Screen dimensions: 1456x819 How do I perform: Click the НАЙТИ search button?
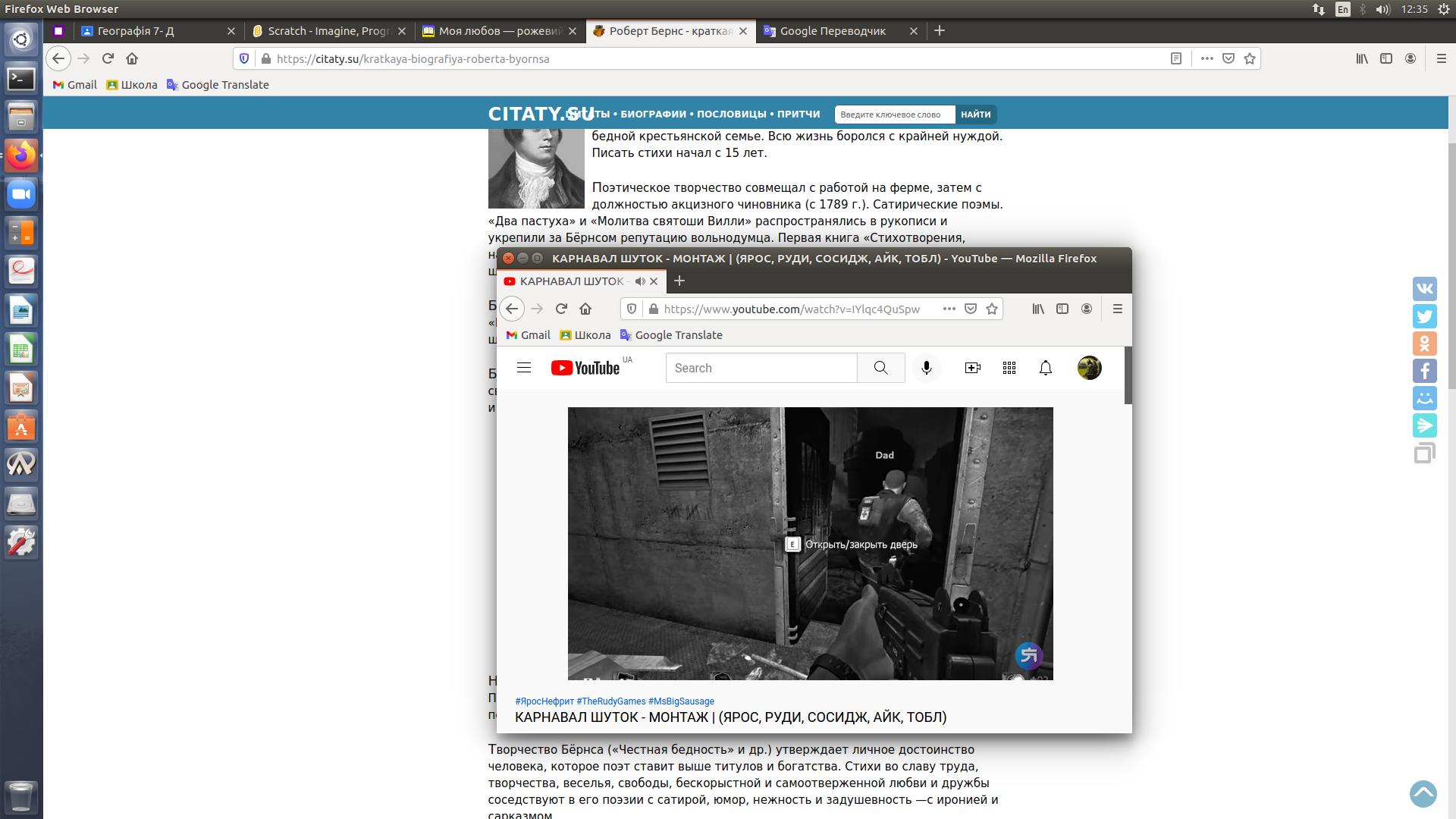(x=975, y=115)
